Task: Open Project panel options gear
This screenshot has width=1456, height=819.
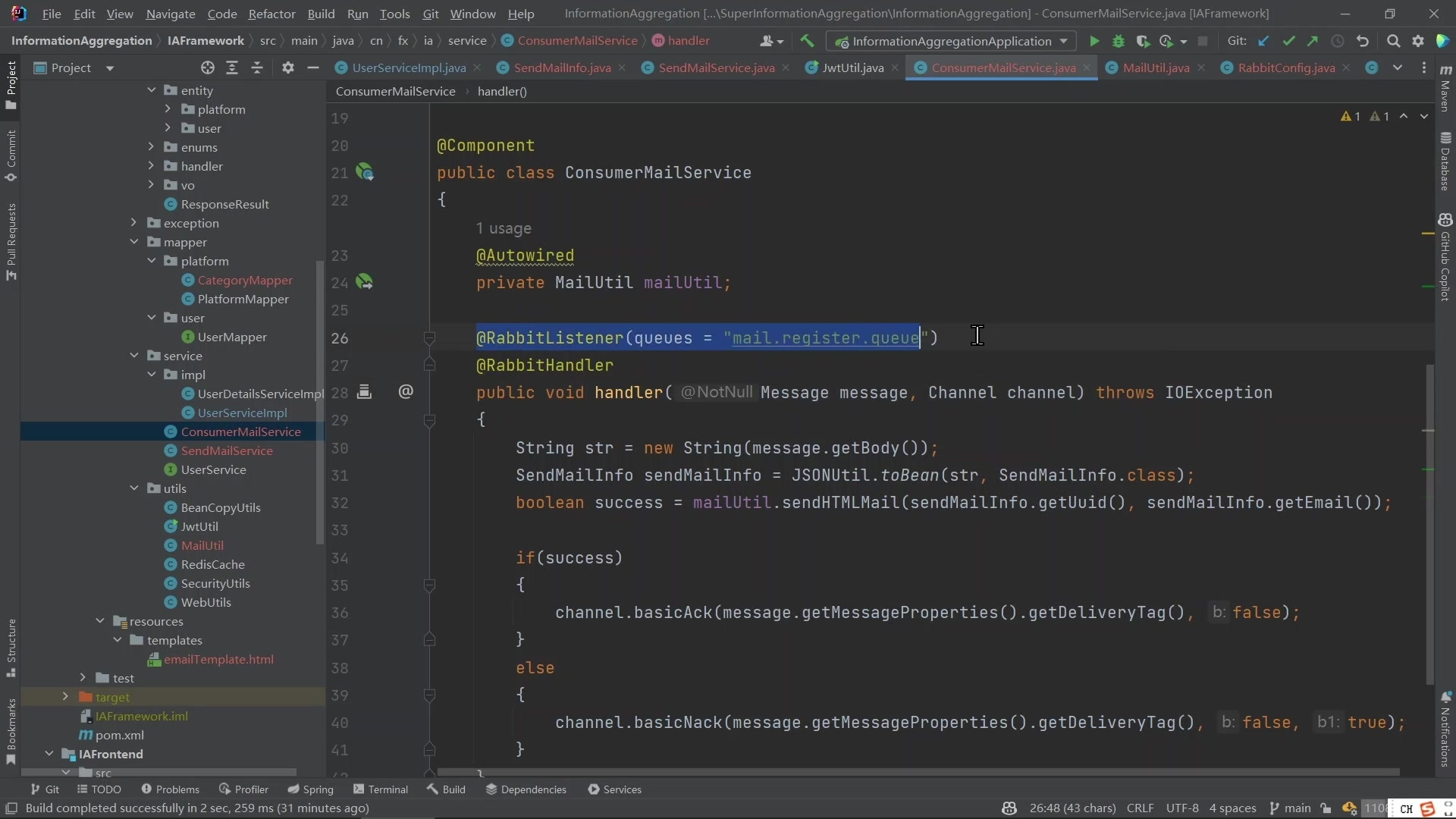Action: (x=287, y=67)
